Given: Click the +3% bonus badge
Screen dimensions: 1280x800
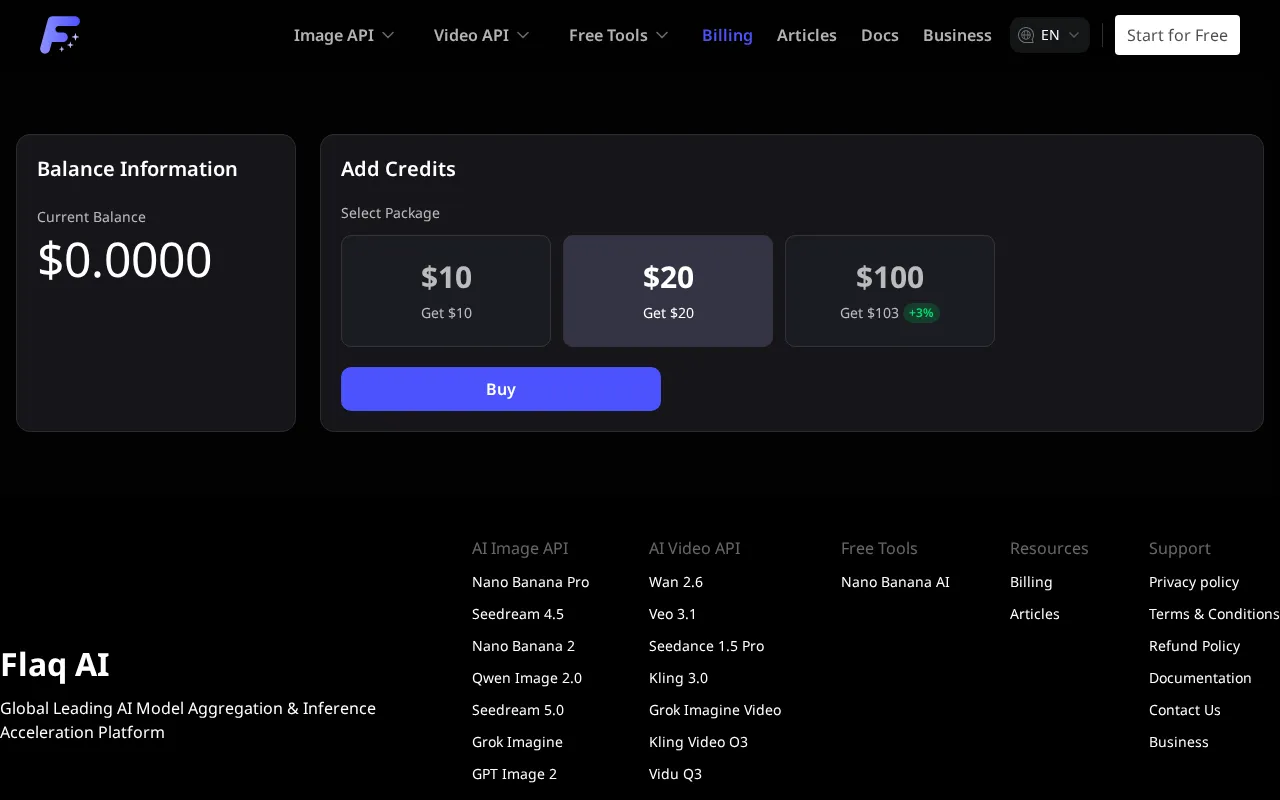Looking at the screenshot, I should (x=921, y=313).
